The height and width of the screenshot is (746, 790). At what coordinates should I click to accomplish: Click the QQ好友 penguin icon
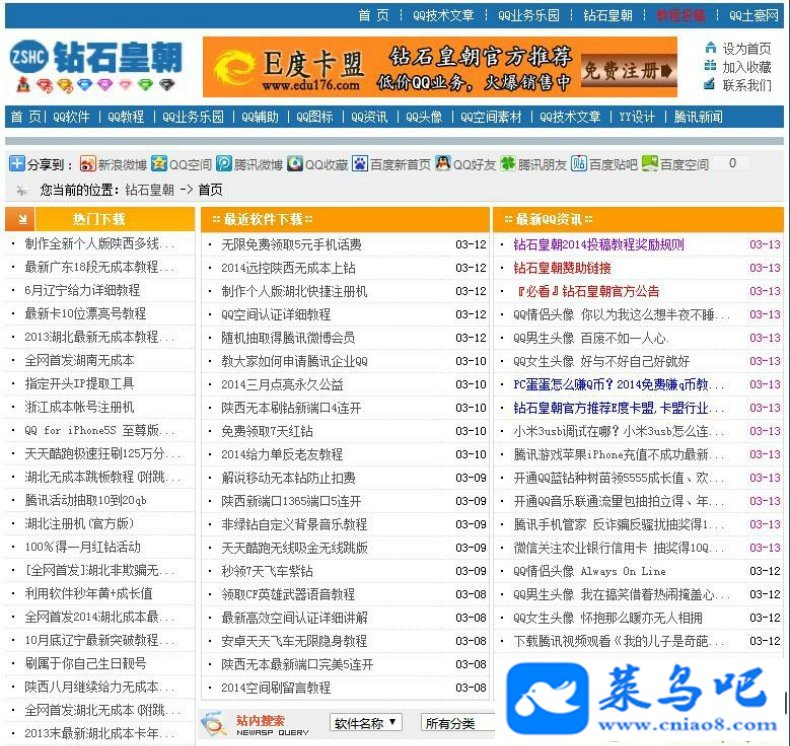pos(443,163)
